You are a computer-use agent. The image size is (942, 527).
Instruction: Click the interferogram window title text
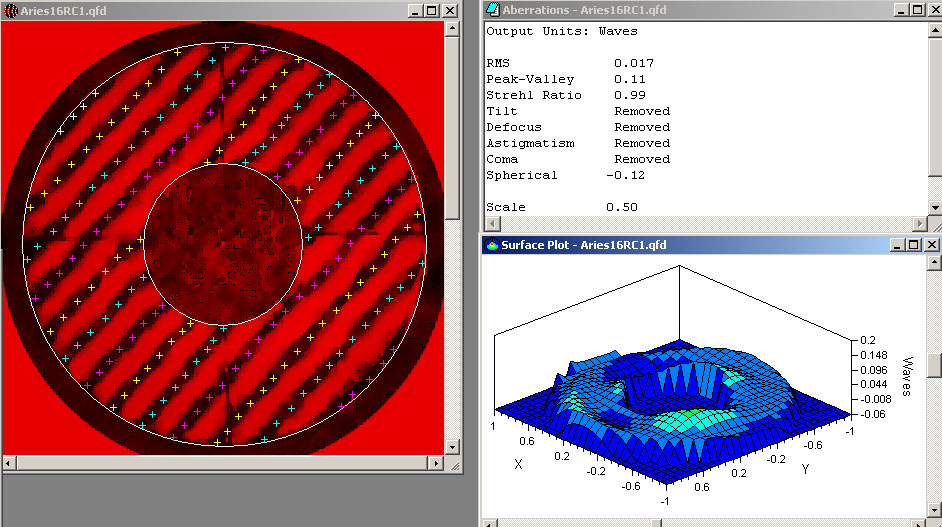tap(63, 11)
